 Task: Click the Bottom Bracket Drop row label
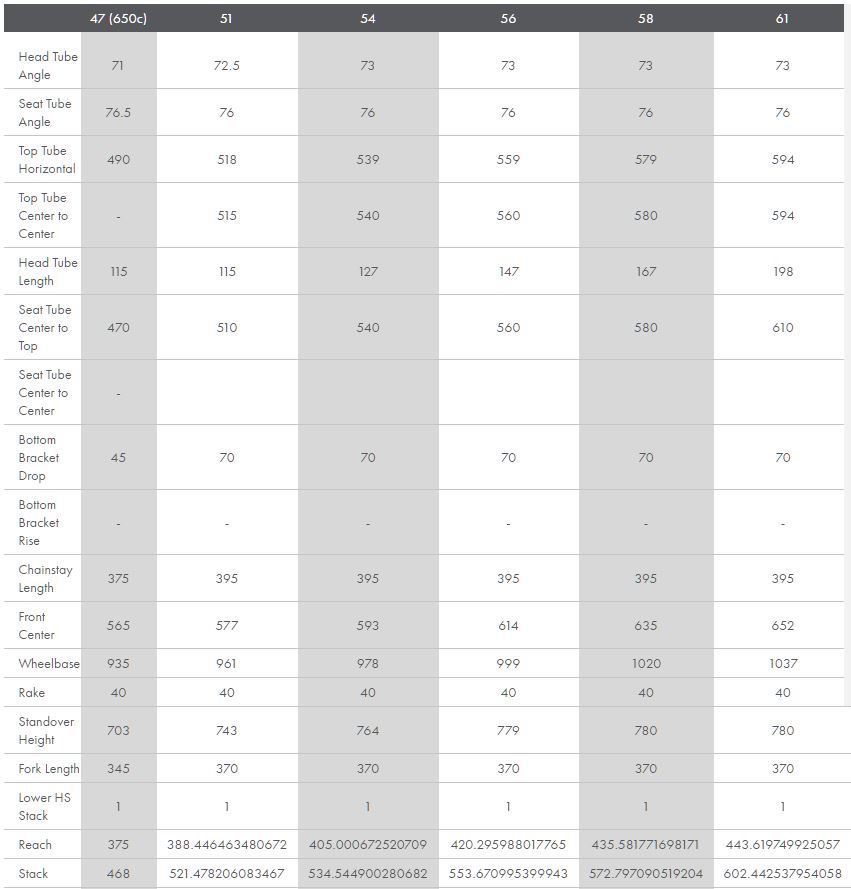[x=40, y=458]
